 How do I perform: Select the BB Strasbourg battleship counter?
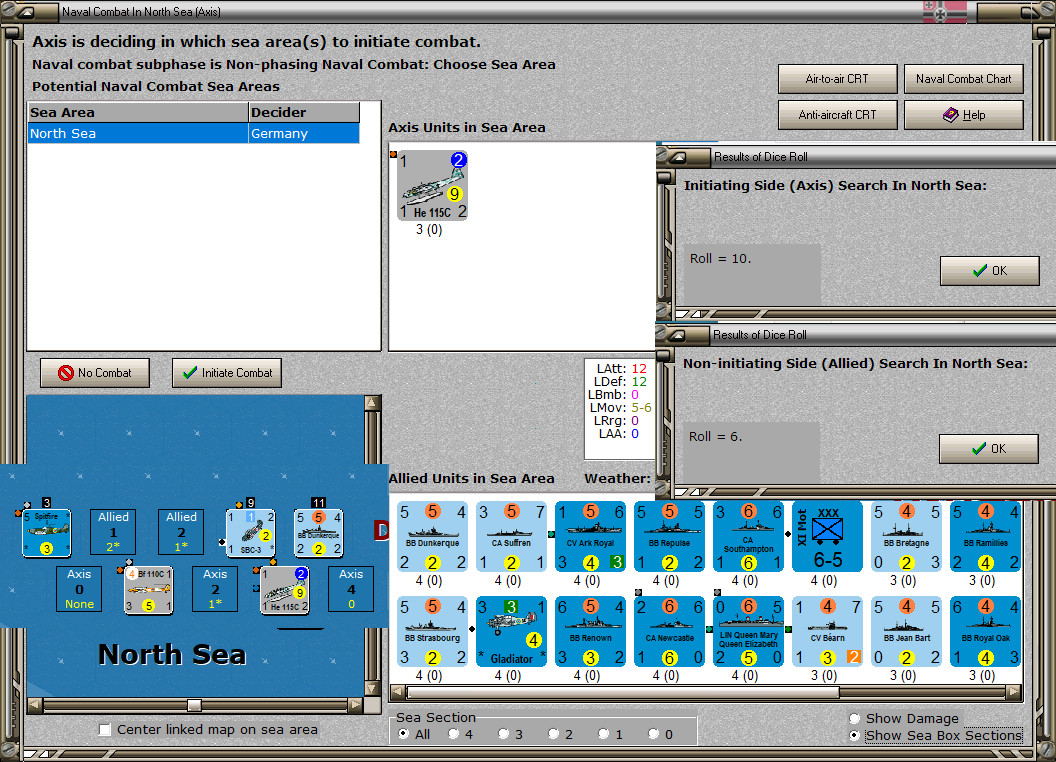point(432,631)
